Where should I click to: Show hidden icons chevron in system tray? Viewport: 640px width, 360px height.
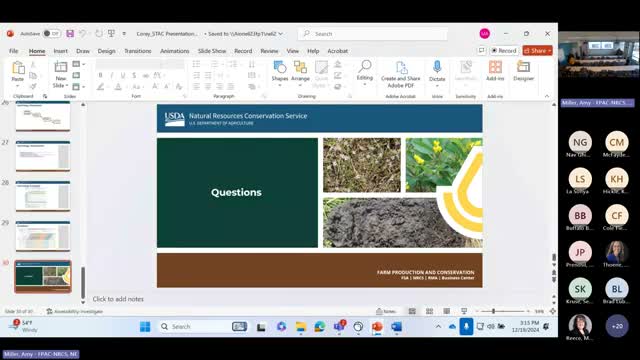(438, 327)
